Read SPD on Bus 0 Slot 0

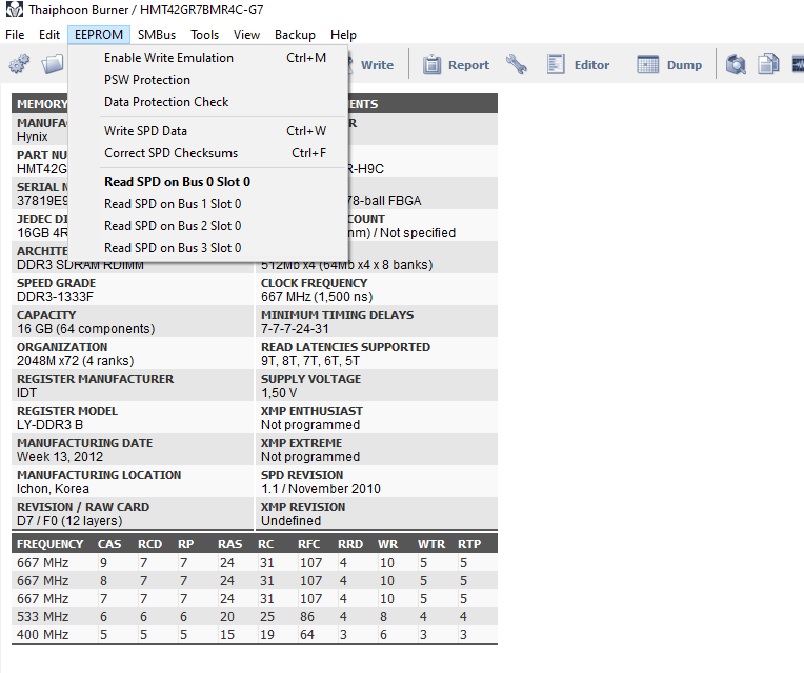(x=208, y=182)
